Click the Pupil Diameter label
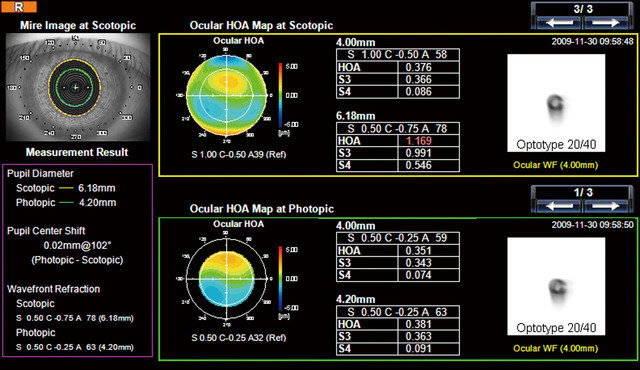 [x=40, y=173]
